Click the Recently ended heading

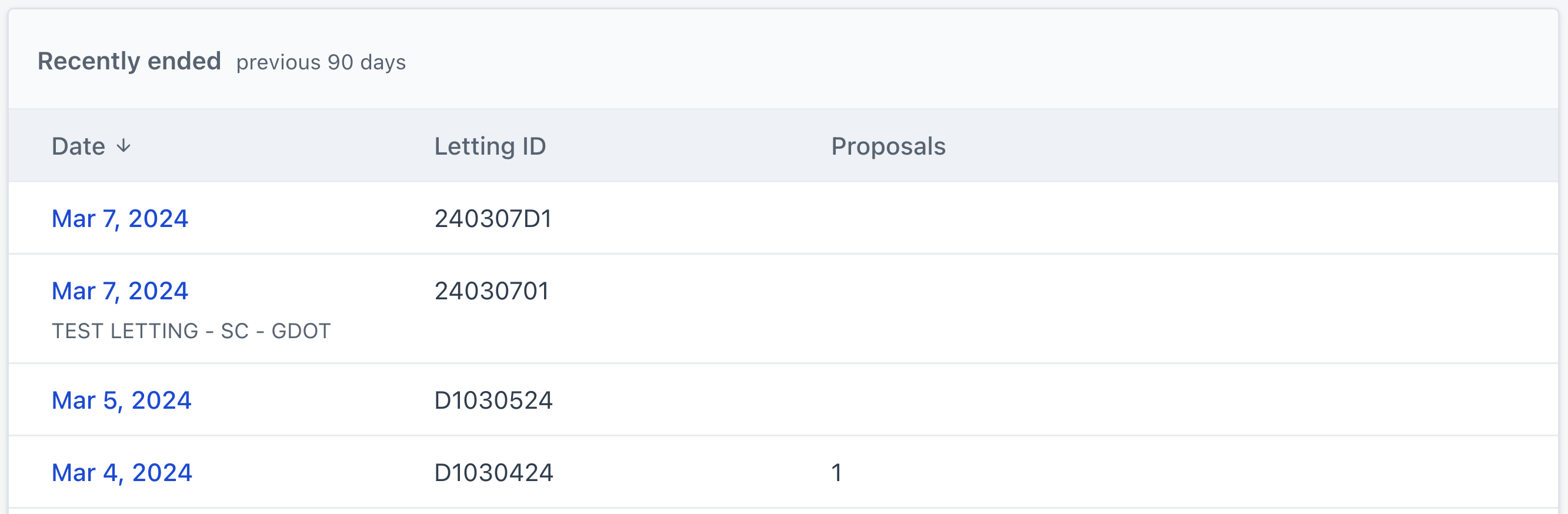point(129,62)
